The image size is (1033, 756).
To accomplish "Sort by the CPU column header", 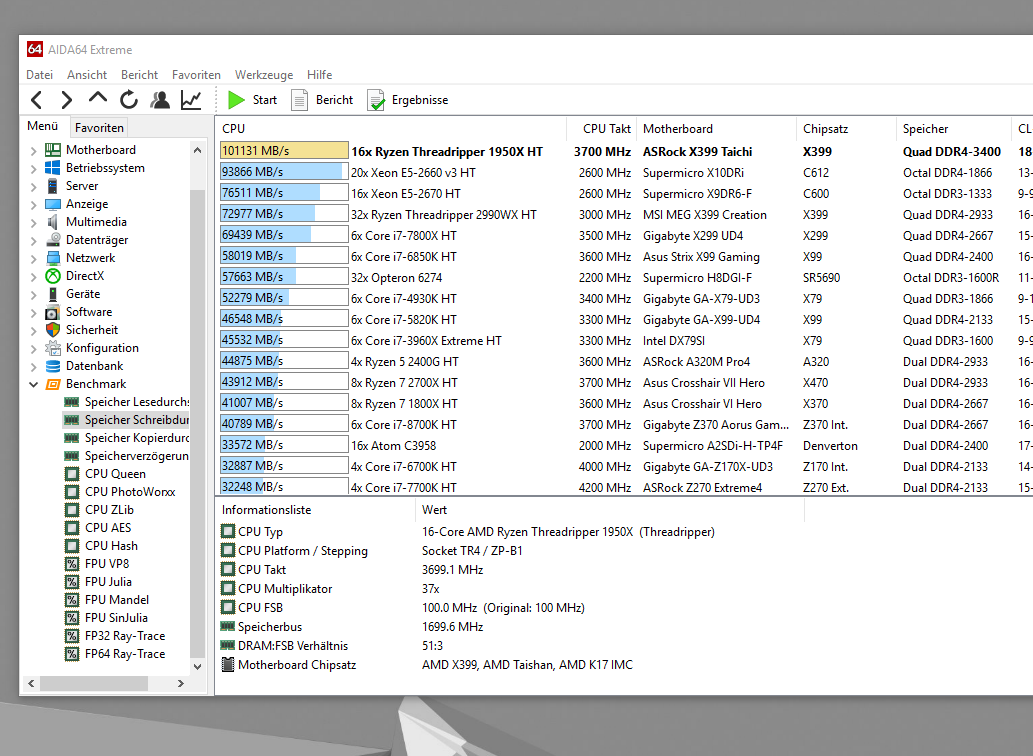I will tap(391, 128).
